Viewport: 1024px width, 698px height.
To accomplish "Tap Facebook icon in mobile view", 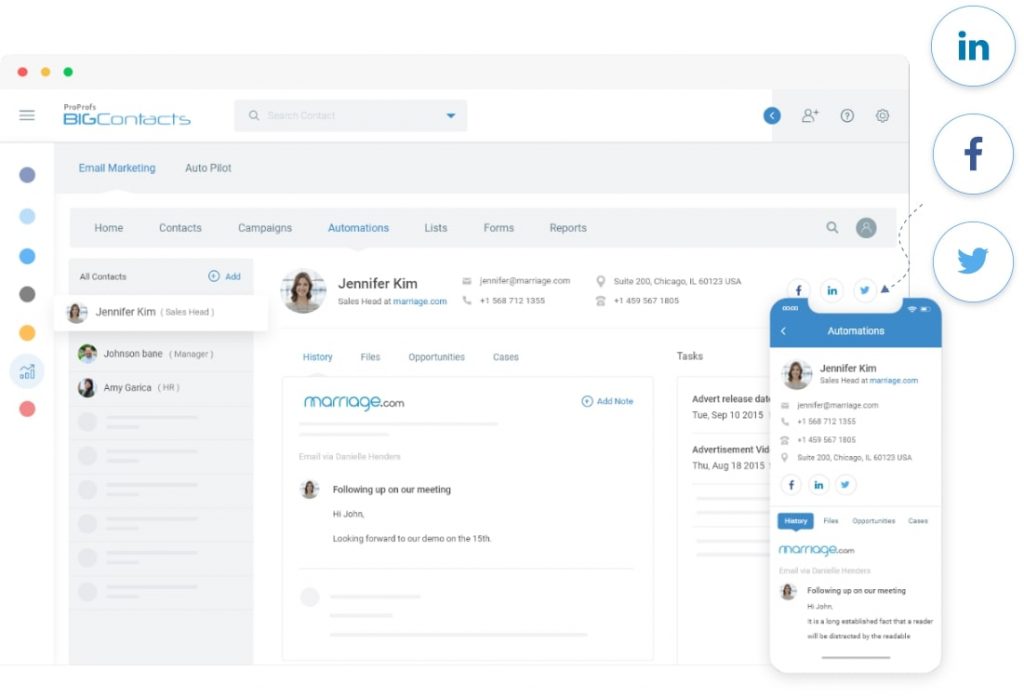I will [x=791, y=484].
